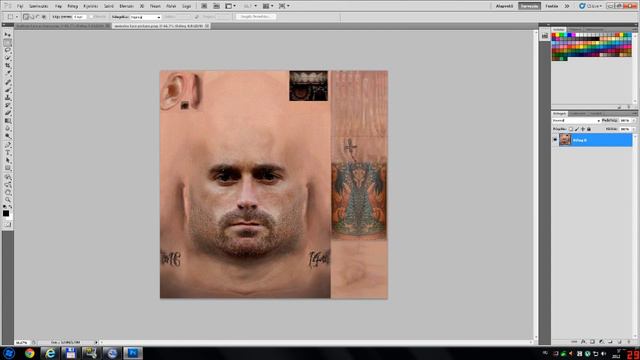Open the layer opacity slider arrow
Image resolution: width=640 pixels, height=360 pixels.
click(x=634, y=121)
